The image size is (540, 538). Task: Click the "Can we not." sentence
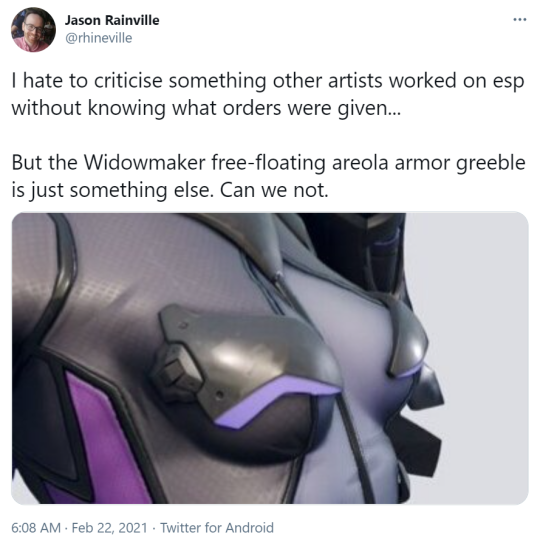tap(274, 190)
